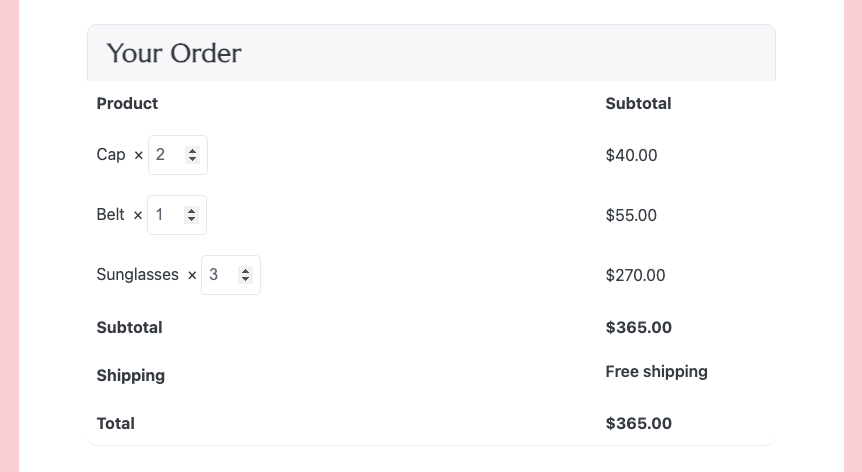Decrease Sunglasses quantity with down arrow
Image resolution: width=862 pixels, height=472 pixels.
coord(245,279)
